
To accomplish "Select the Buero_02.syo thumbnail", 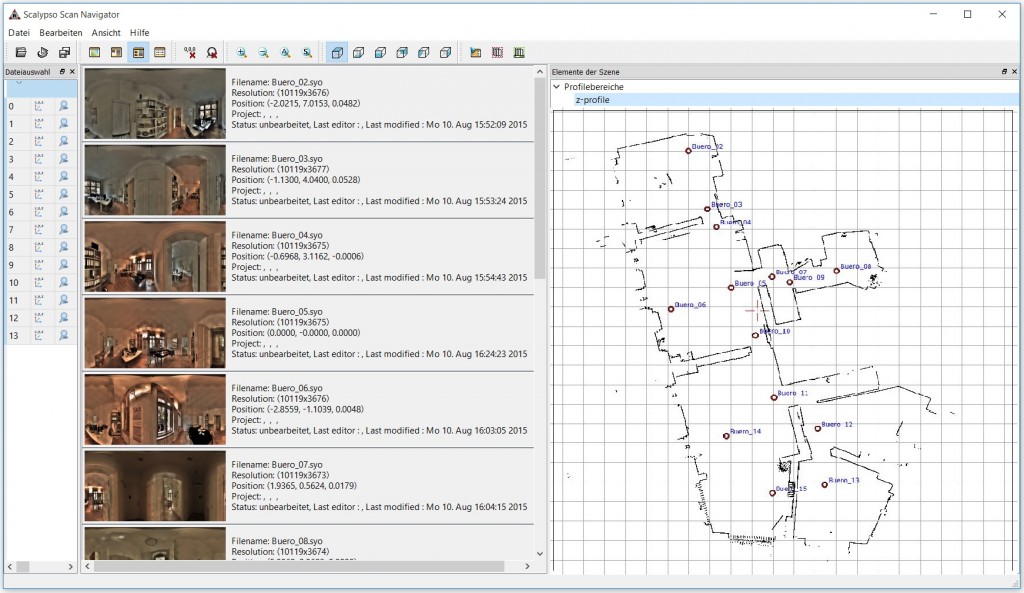I will pos(155,104).
